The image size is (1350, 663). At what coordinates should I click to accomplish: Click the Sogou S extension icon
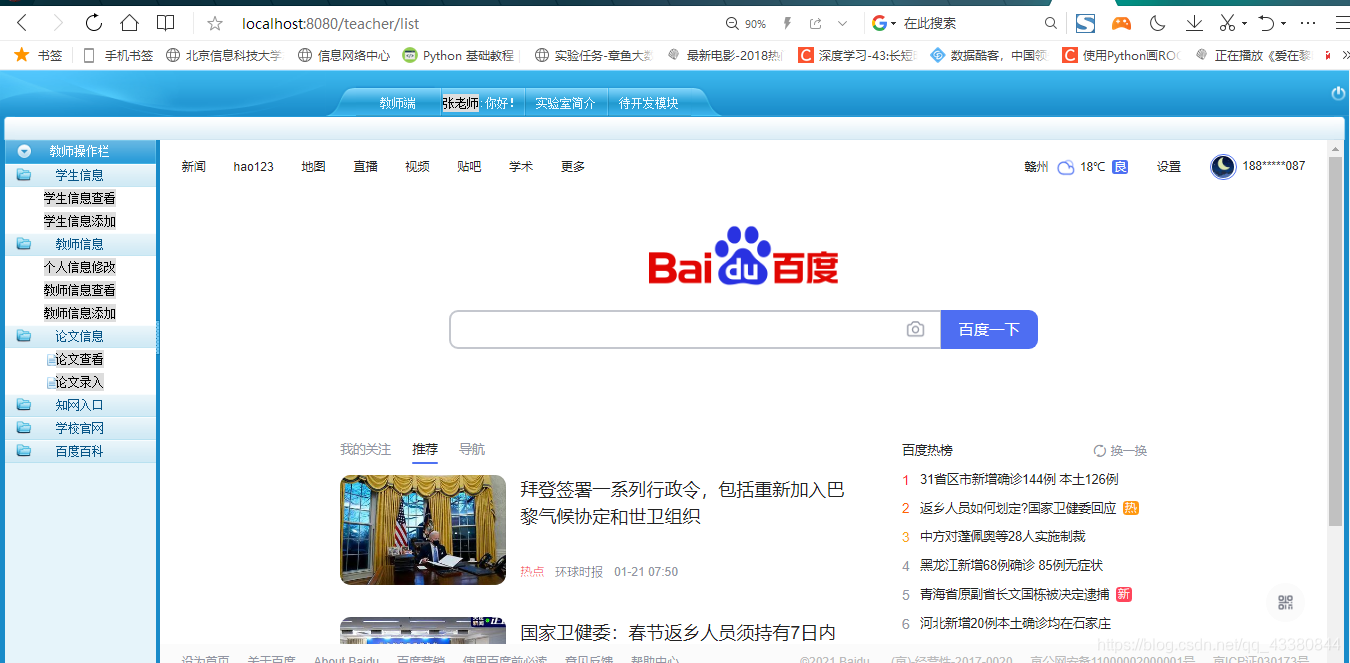pyautogui.click(x=1084, y=22)
